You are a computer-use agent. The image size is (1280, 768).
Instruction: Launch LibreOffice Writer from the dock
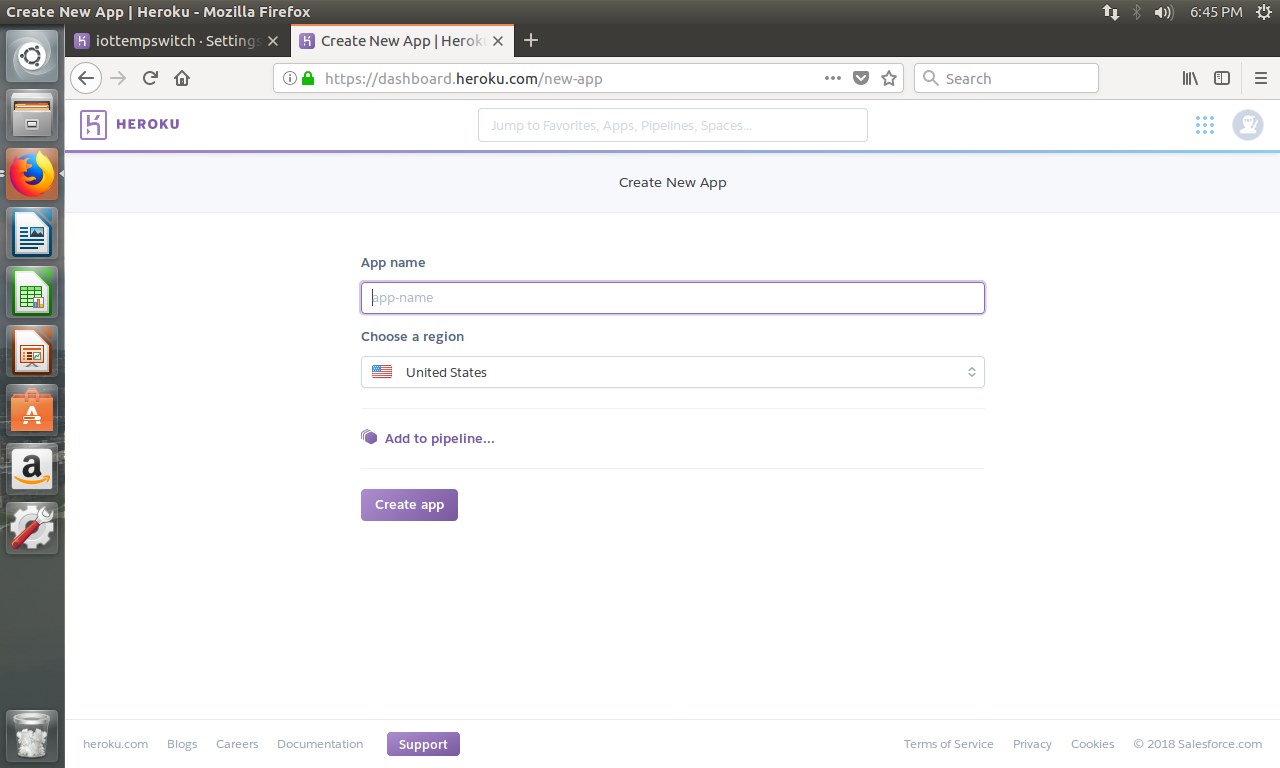[x=32, y=233]
